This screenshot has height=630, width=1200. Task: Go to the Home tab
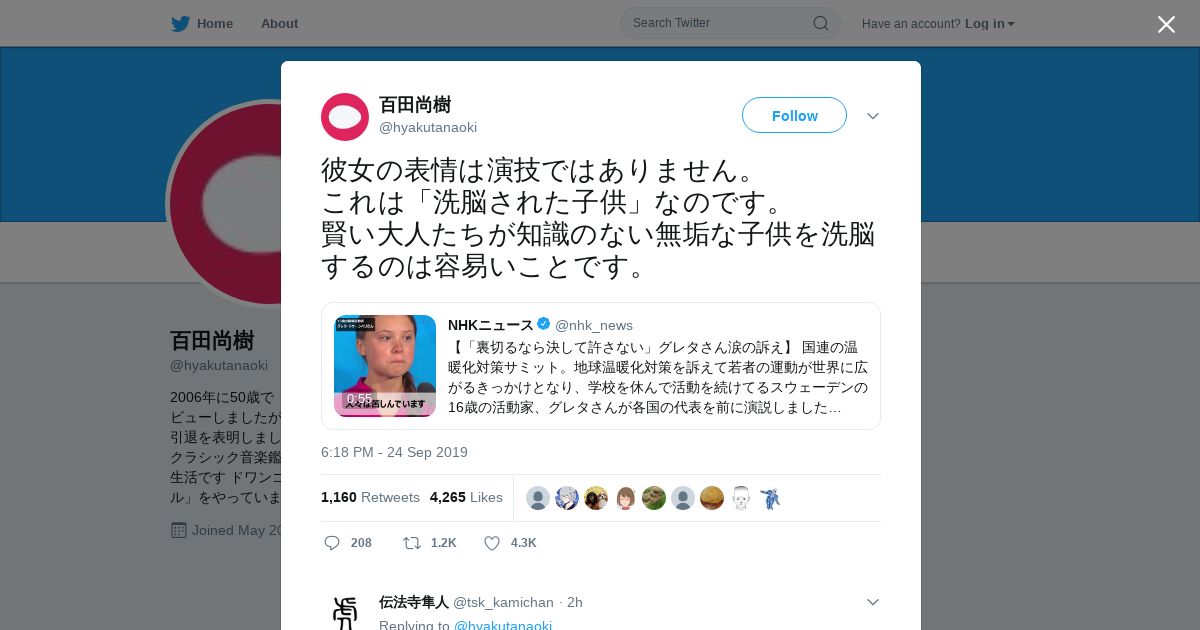[202, 24]
